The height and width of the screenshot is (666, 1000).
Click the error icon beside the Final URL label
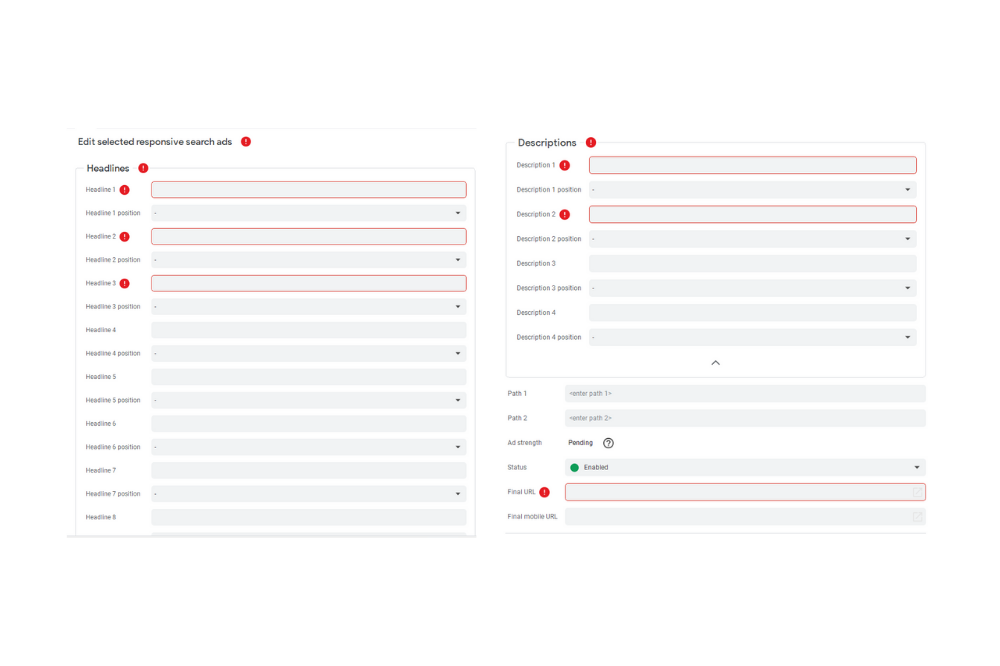(x=545, y=492)
